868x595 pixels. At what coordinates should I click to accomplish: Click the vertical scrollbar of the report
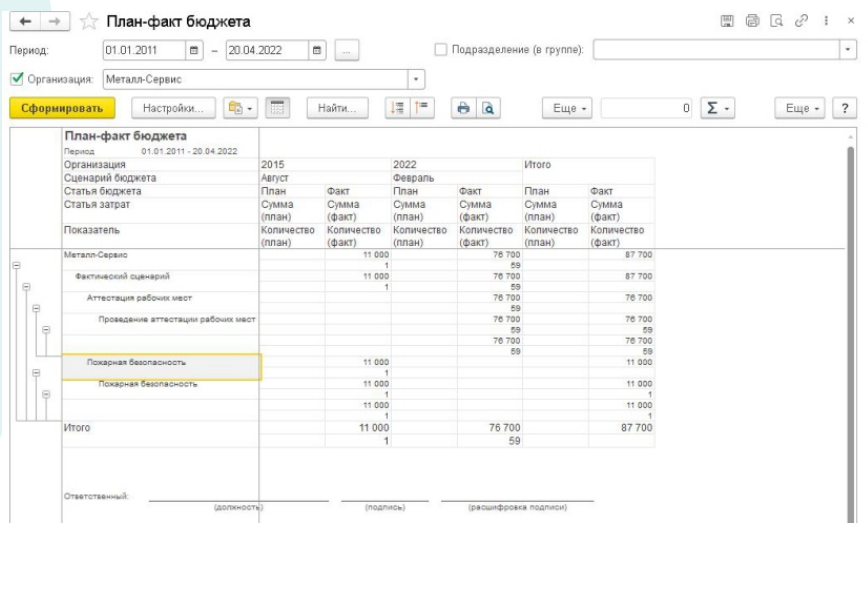(x=851, y=332)
